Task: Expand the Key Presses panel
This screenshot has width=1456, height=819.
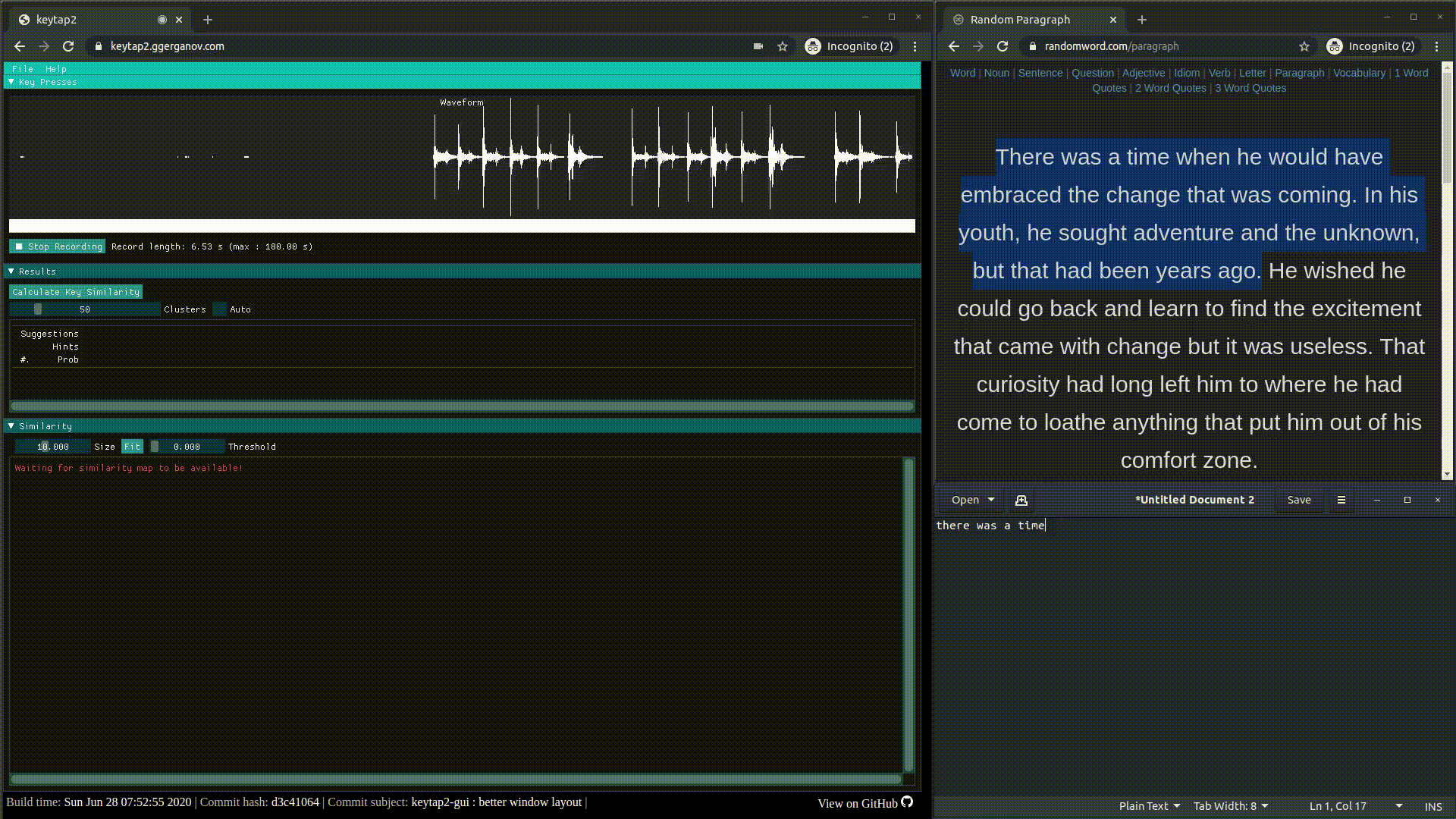Action: click(x=12, y=81)
